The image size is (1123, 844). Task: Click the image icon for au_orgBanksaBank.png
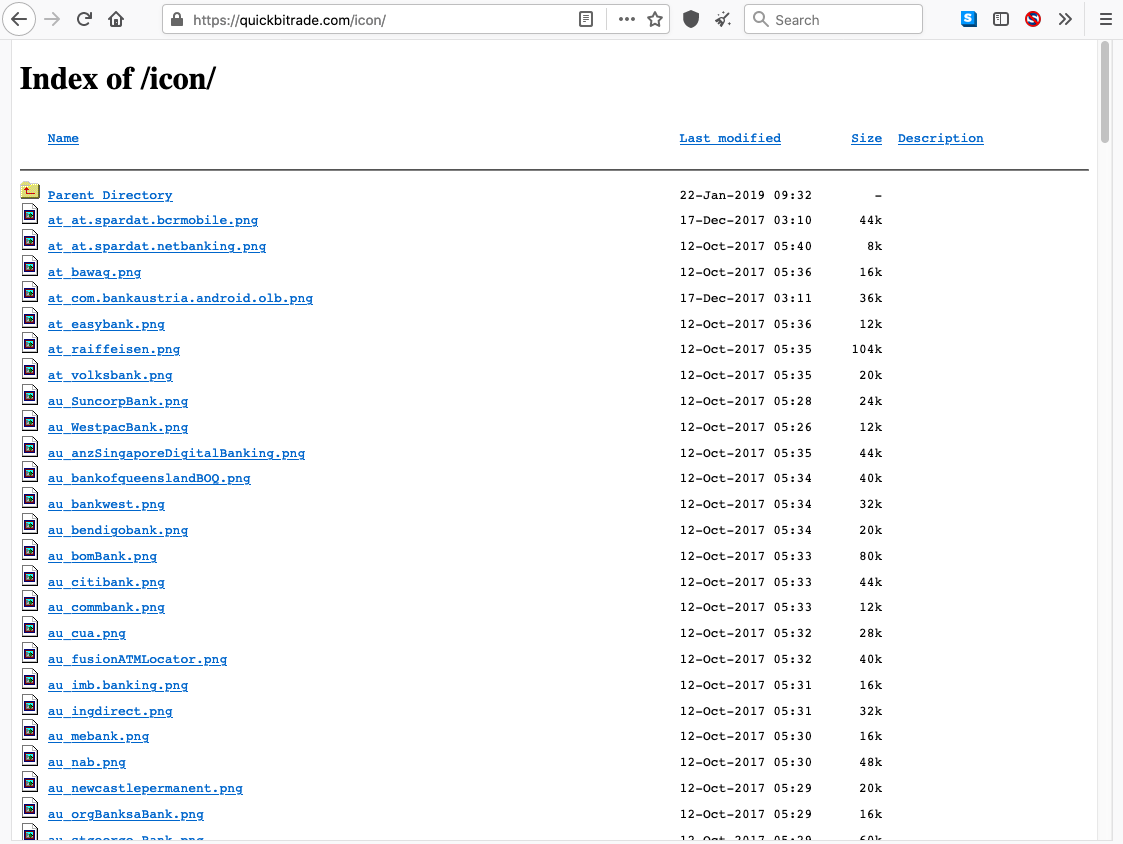(x=30, y=809)
